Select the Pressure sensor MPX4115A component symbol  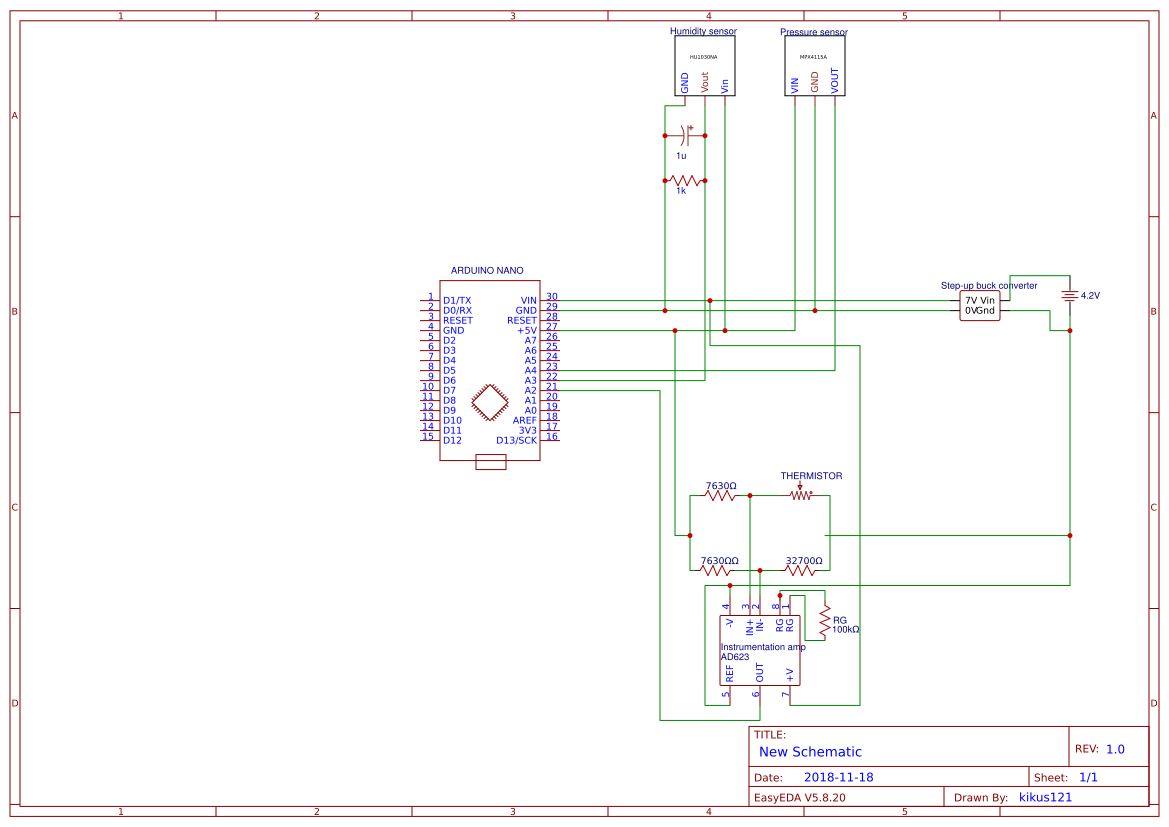click(816, 65)
